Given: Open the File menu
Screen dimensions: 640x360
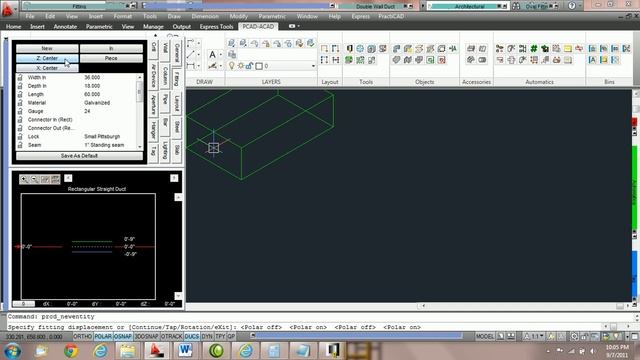Looking at the screenshot, I should pos(30,16).
